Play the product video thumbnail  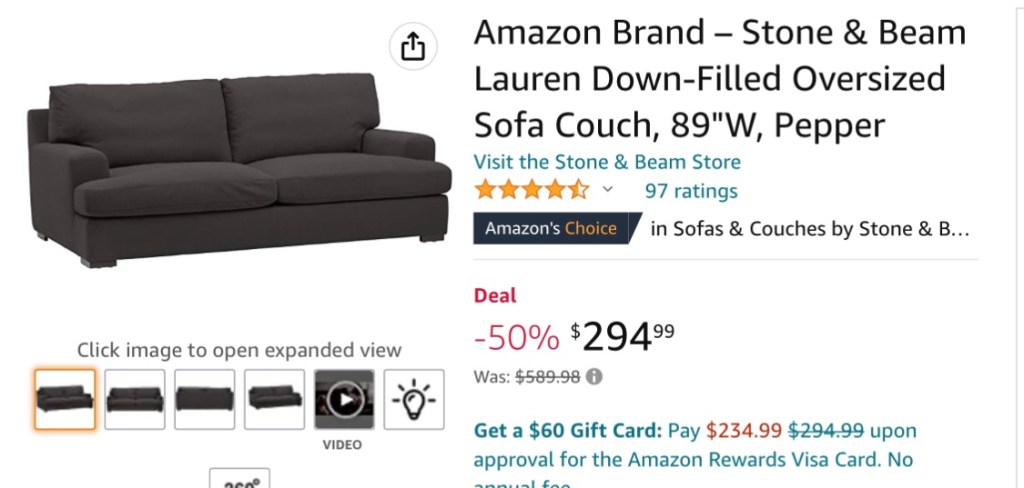(344, 400)
